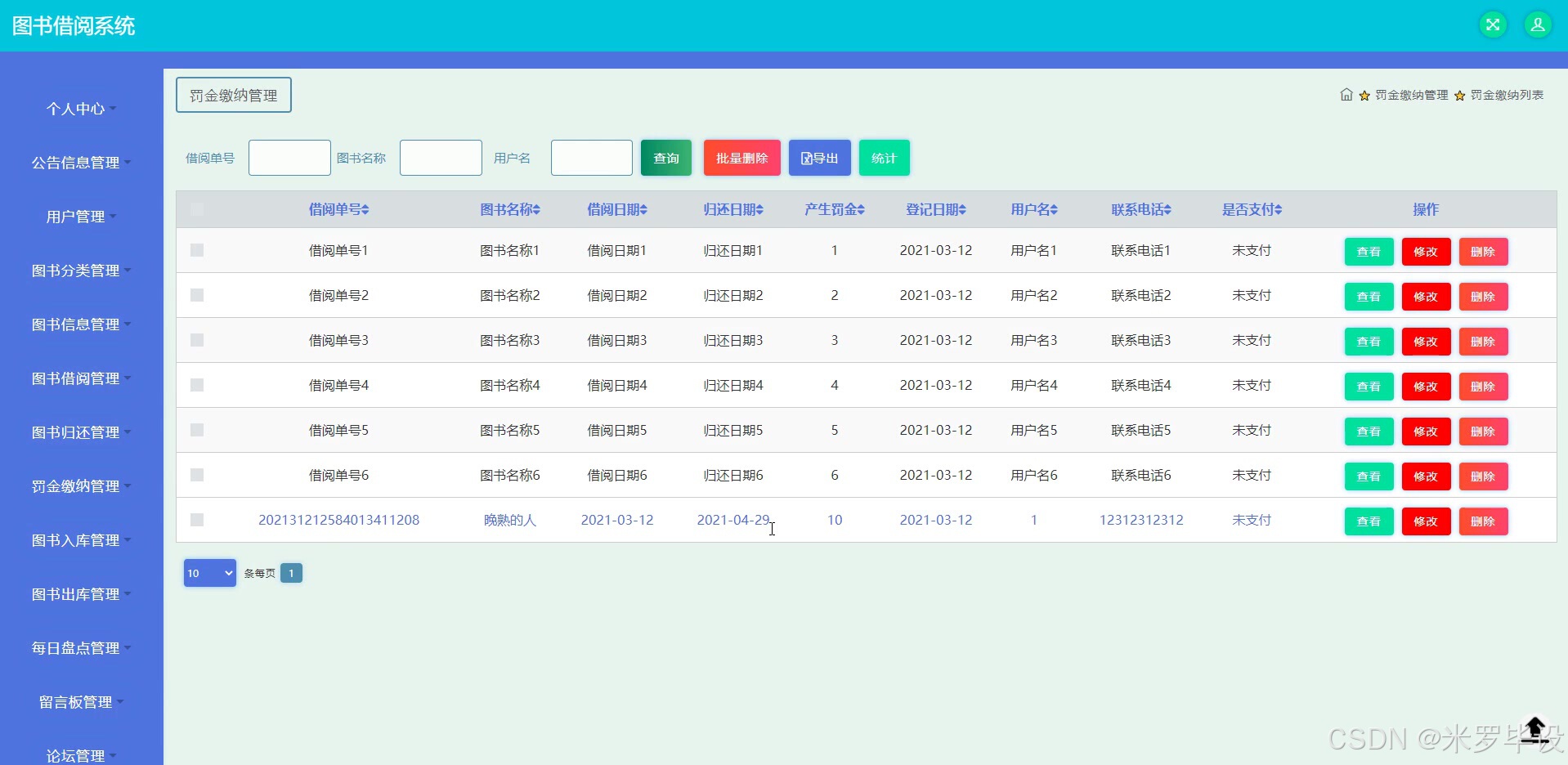Sort by 登记日期 column arrows
The width and height of the screenshot is (1568, 765).
(962, 210)
